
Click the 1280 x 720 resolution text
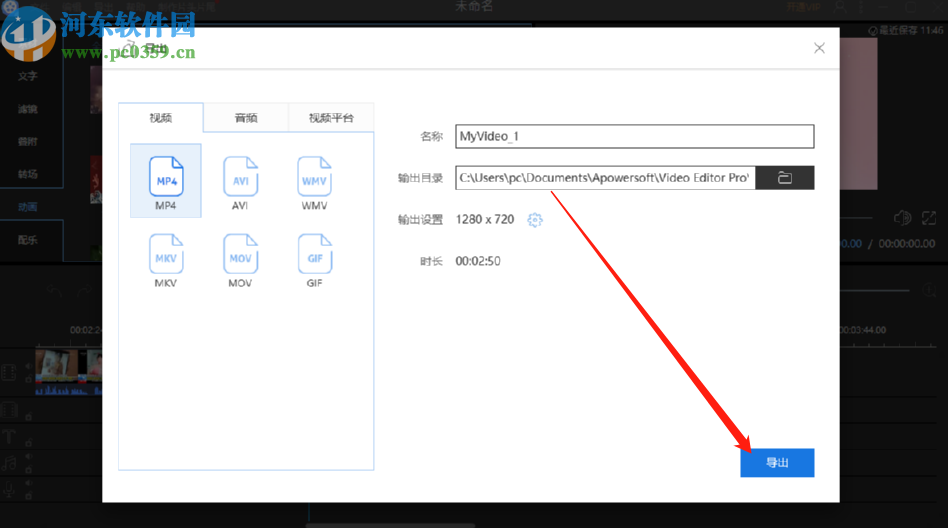485,220
